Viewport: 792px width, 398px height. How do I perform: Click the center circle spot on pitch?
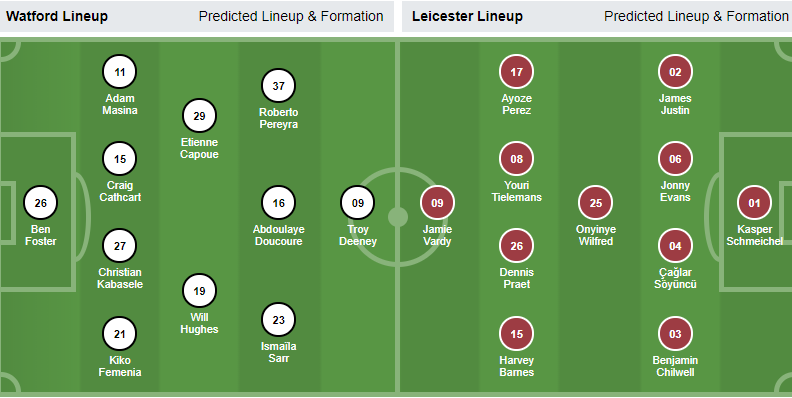(x=398, y=217)
